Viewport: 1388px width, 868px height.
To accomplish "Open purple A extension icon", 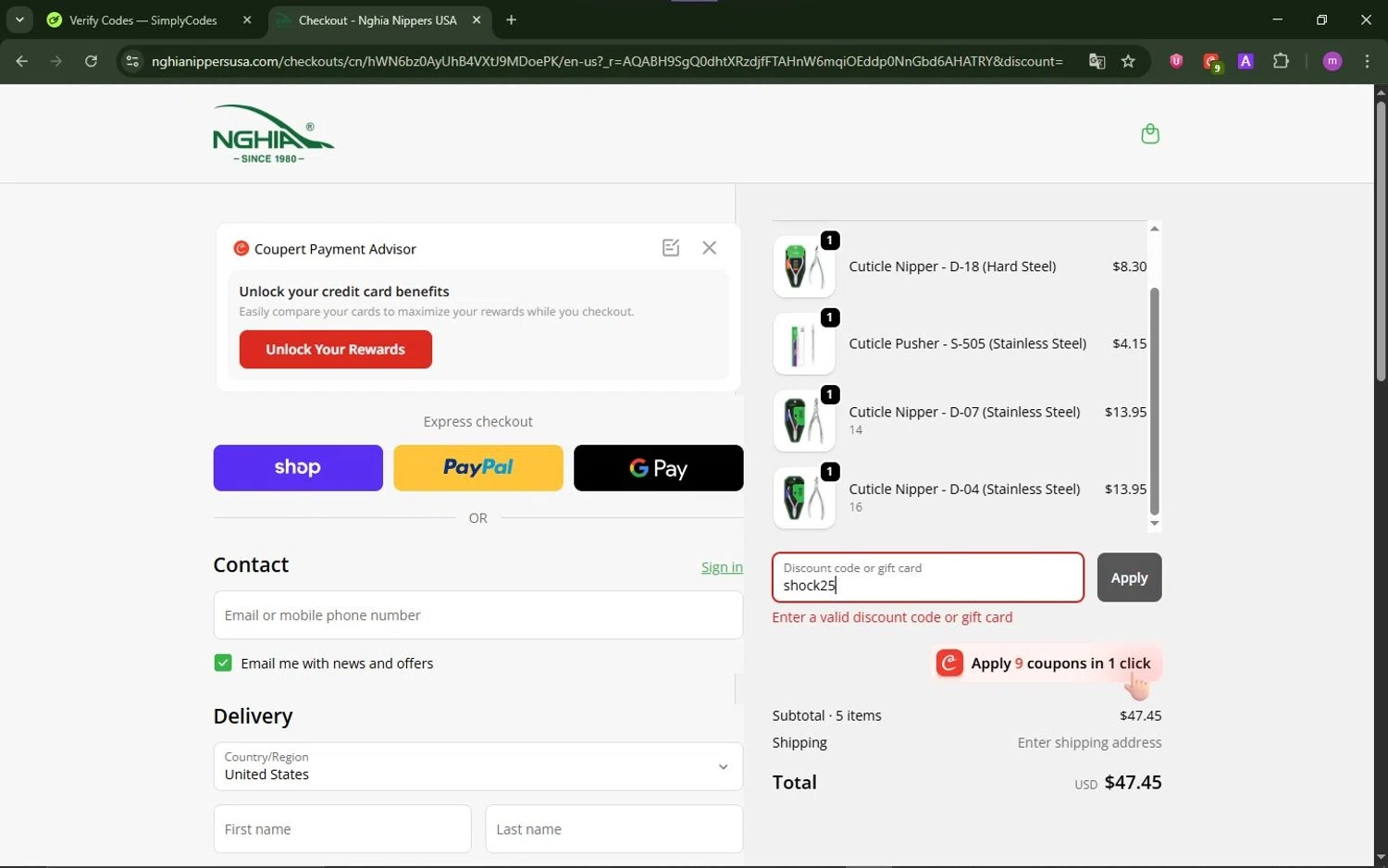I will (1245, 61).
